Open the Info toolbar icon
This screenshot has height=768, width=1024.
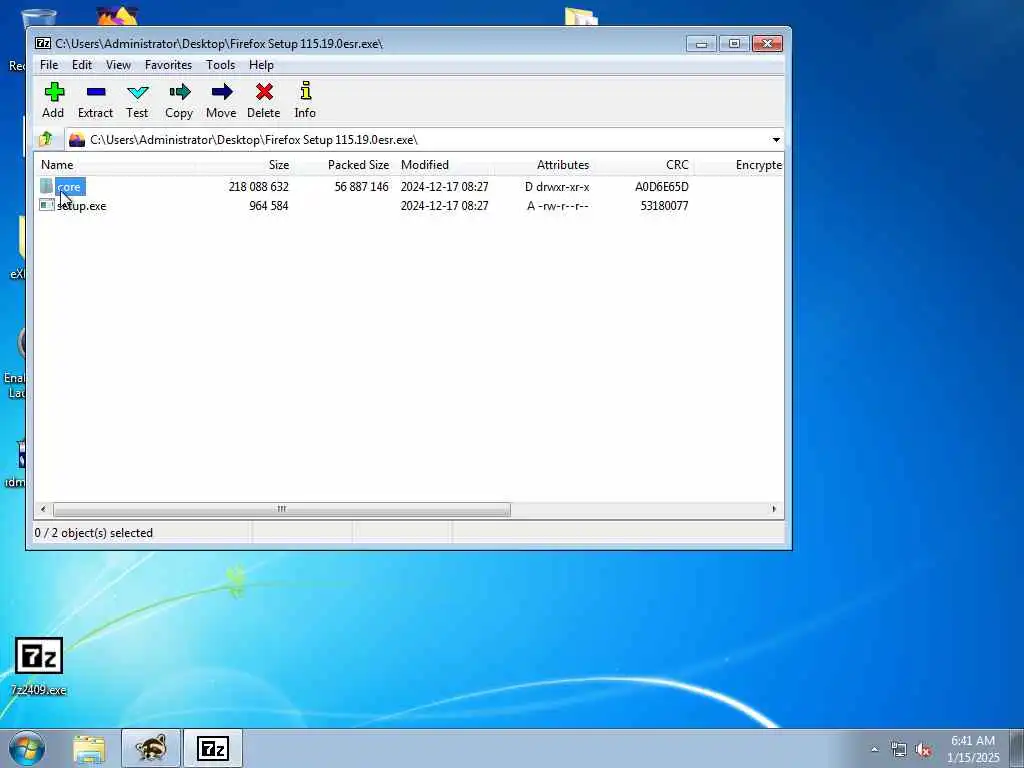305,91
